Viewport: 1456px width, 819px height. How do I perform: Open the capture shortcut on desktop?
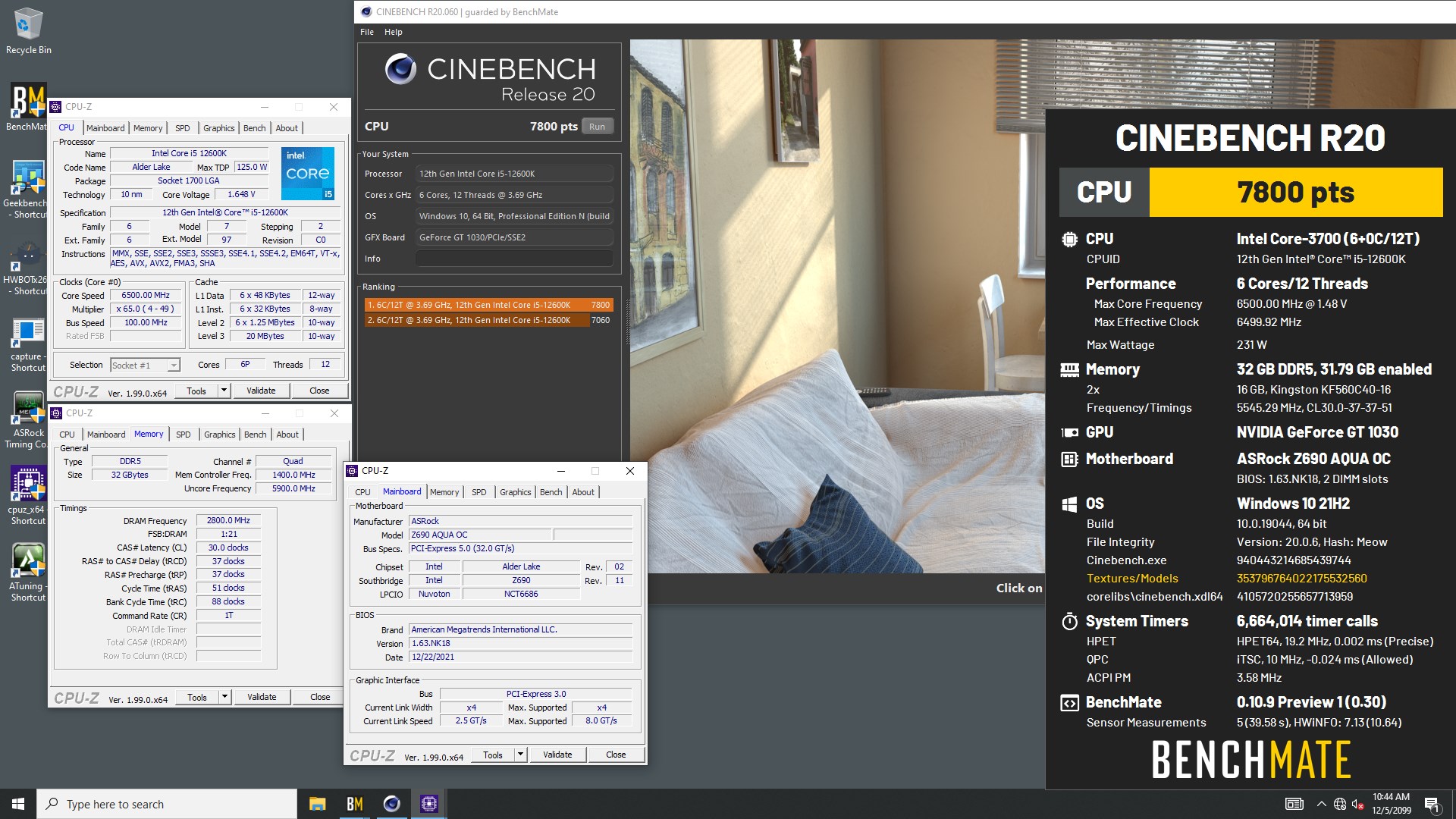click(28, 344)
